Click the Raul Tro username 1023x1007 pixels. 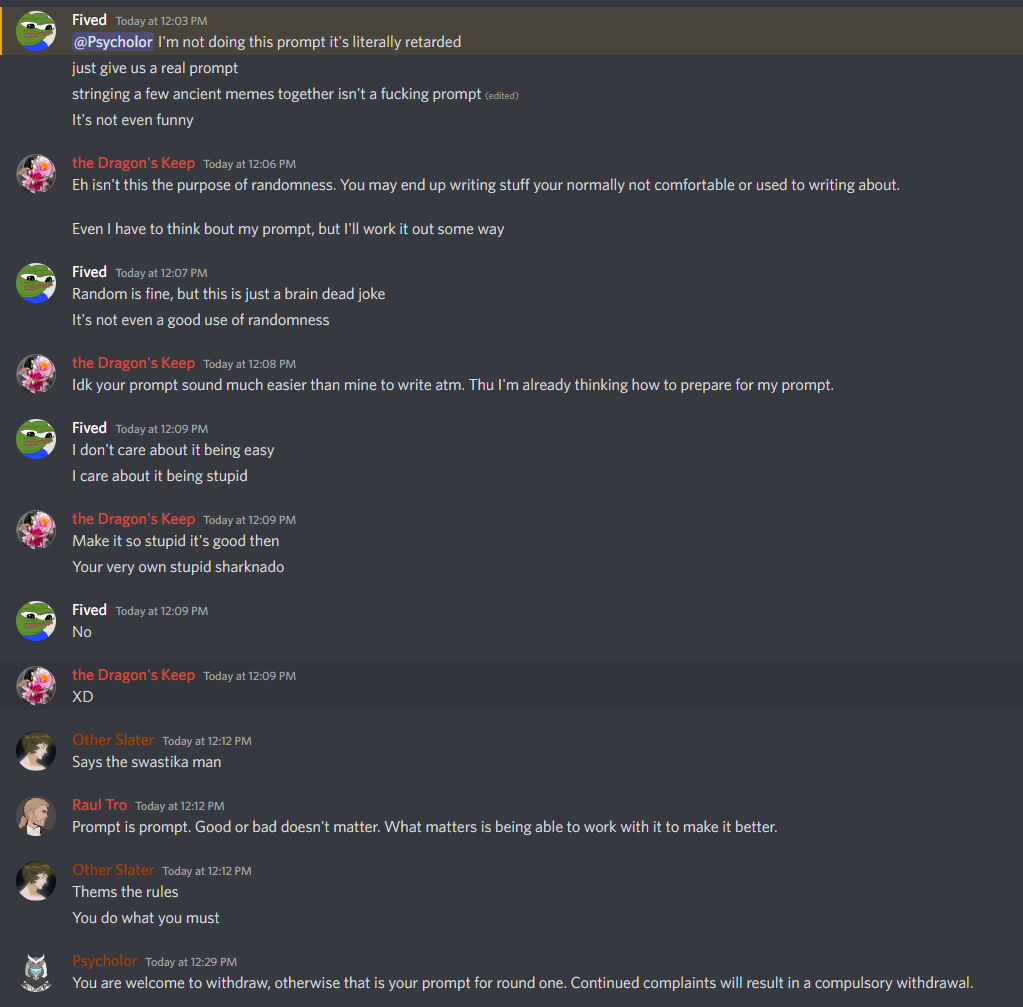tap(99, 805)
